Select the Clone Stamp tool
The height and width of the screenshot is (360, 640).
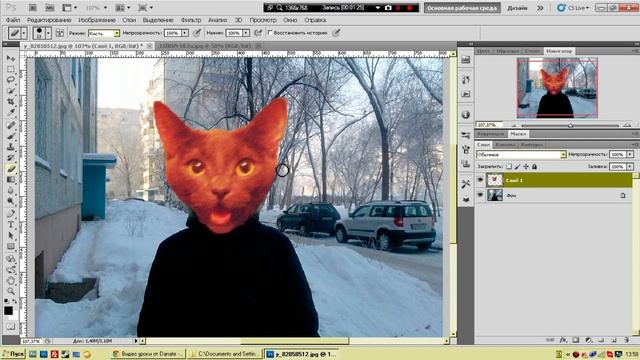coord(11,147)
